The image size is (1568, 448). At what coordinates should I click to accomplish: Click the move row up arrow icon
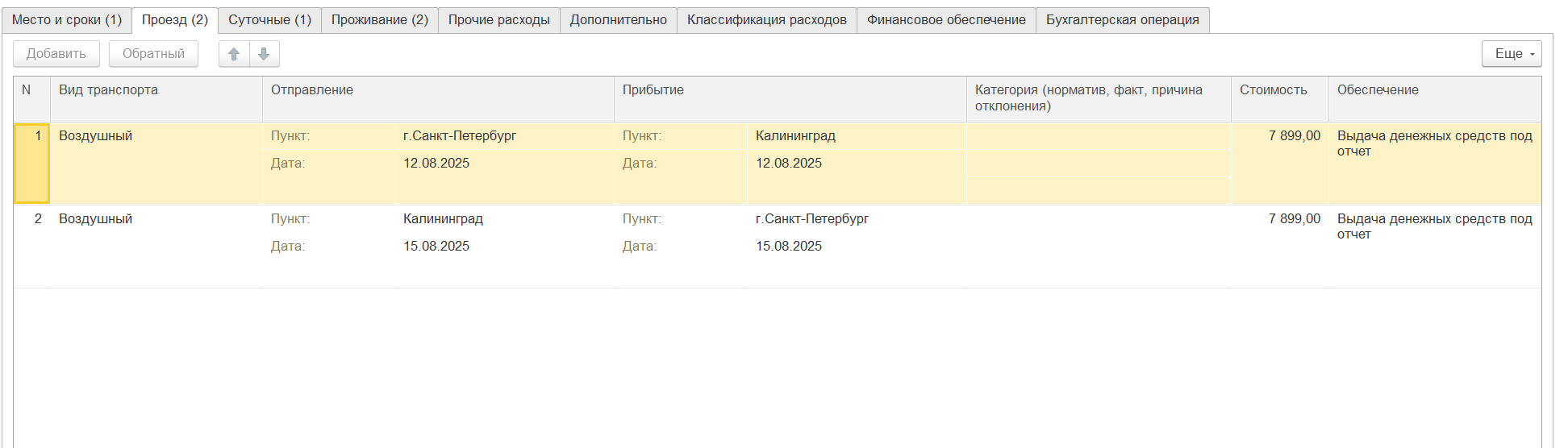coord(234,54)
